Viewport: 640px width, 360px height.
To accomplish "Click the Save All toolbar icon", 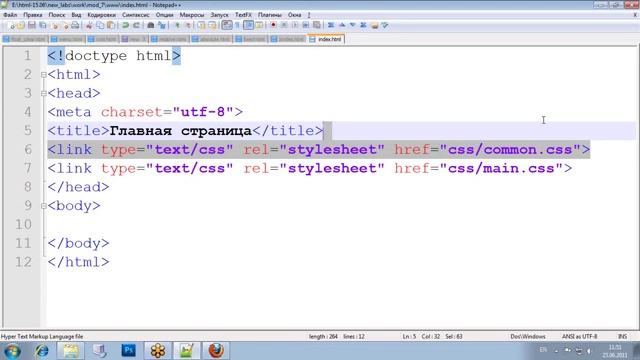I will pos(42,25).
